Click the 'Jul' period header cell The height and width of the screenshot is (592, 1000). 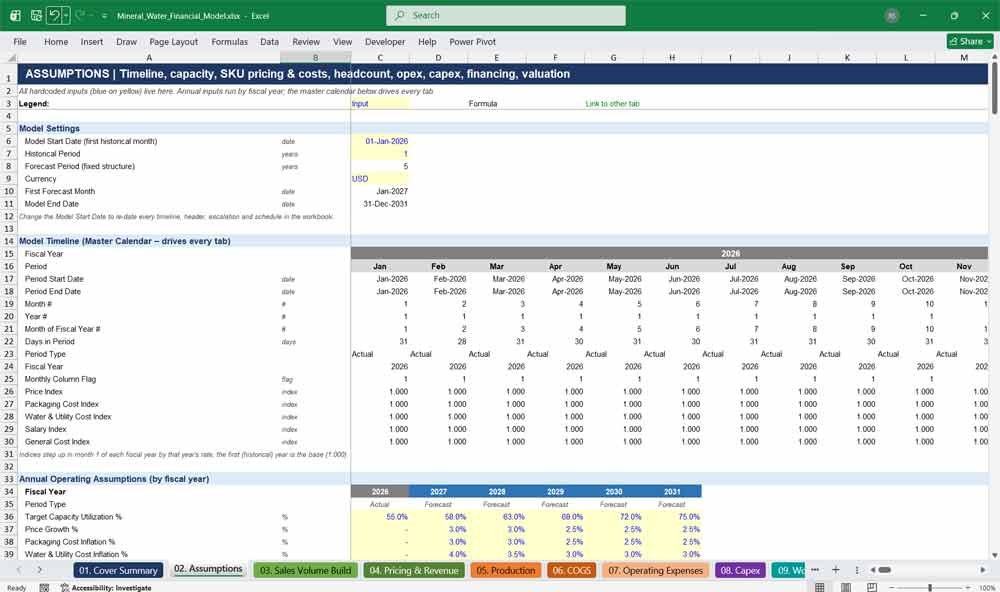click(x=731, y=266)
